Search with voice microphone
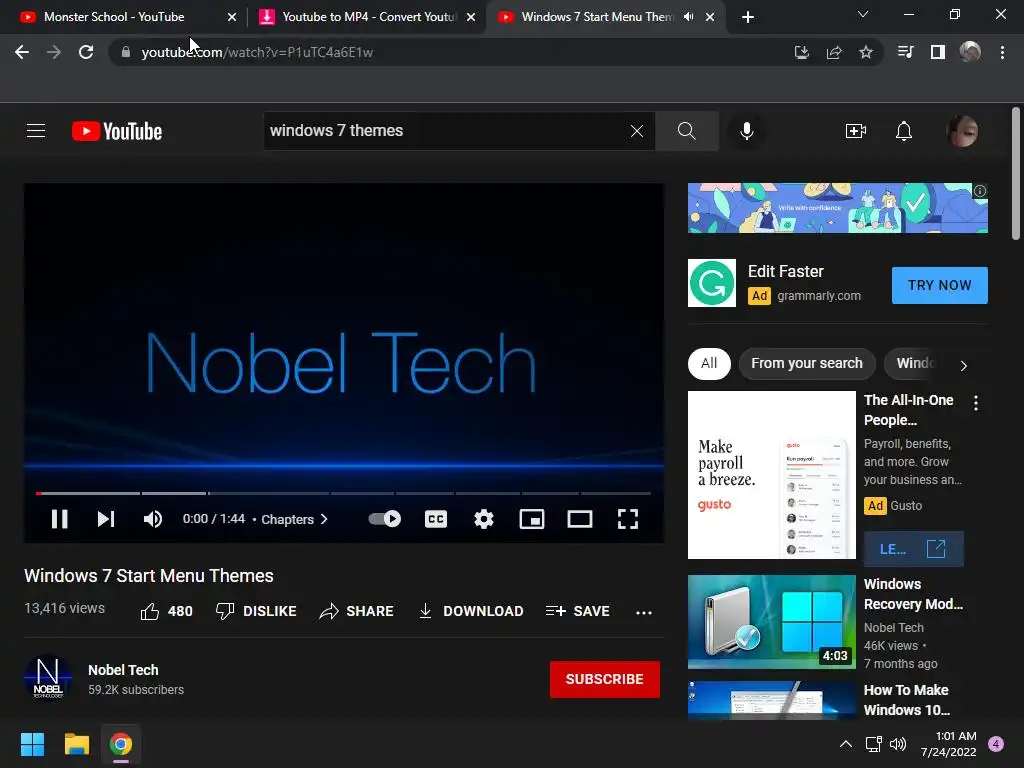Image resolution: width=1024 pixels, height=768 pixels. point(746,131)
